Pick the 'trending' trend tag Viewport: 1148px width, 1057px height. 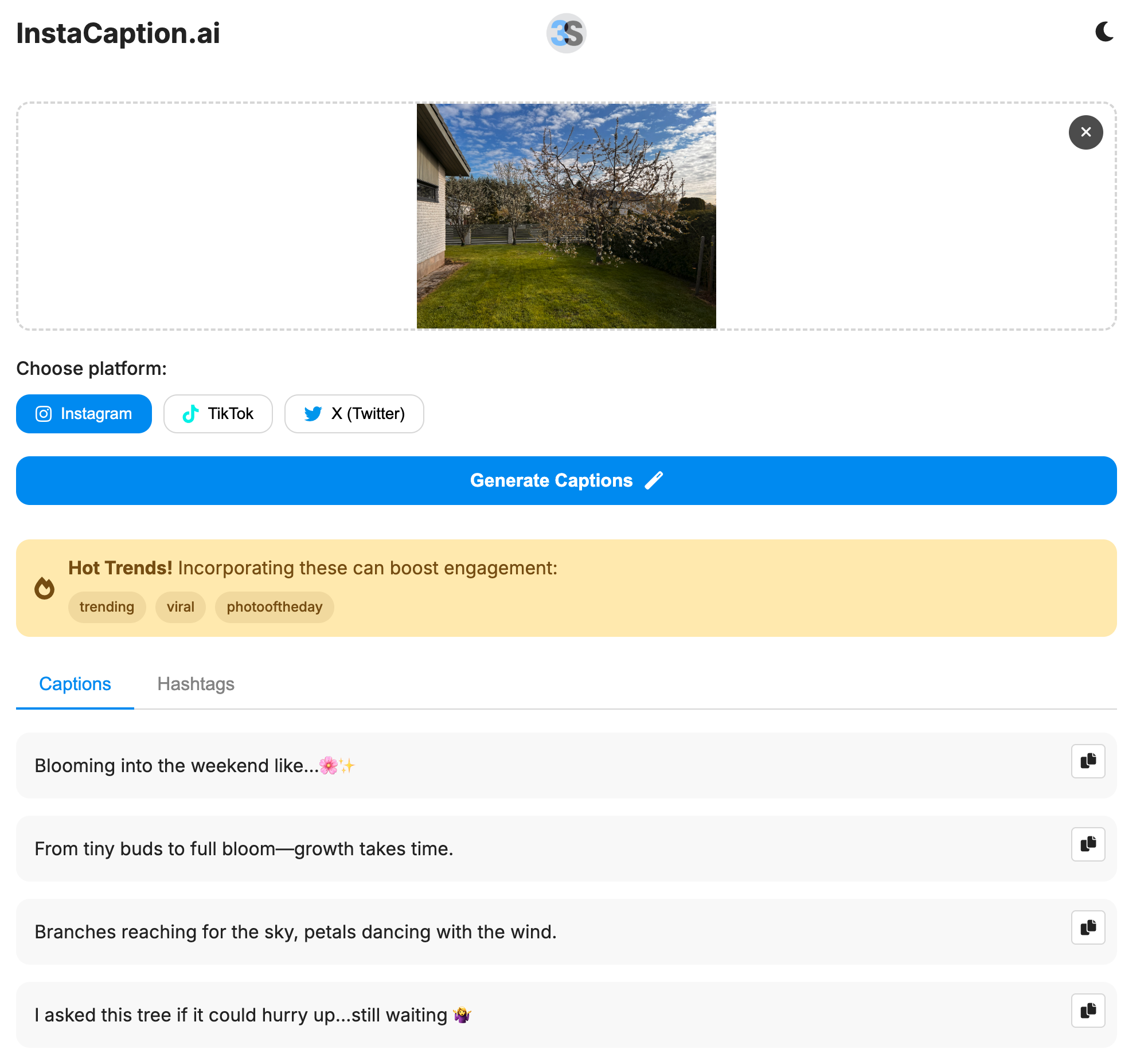[107, 607]
